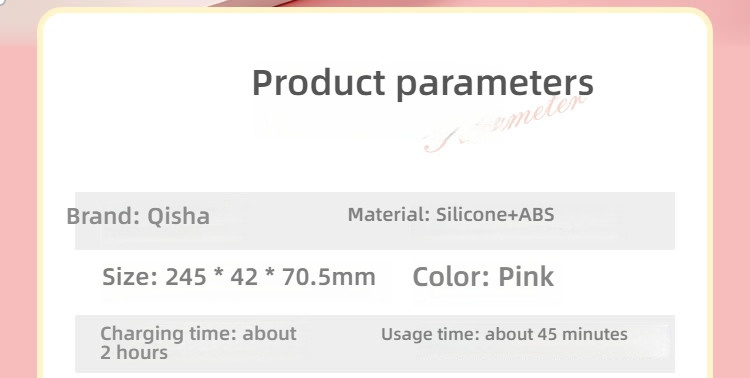Click the pink margin right of the card
Screen dimensions: 750x378
[x=732, y=215]
